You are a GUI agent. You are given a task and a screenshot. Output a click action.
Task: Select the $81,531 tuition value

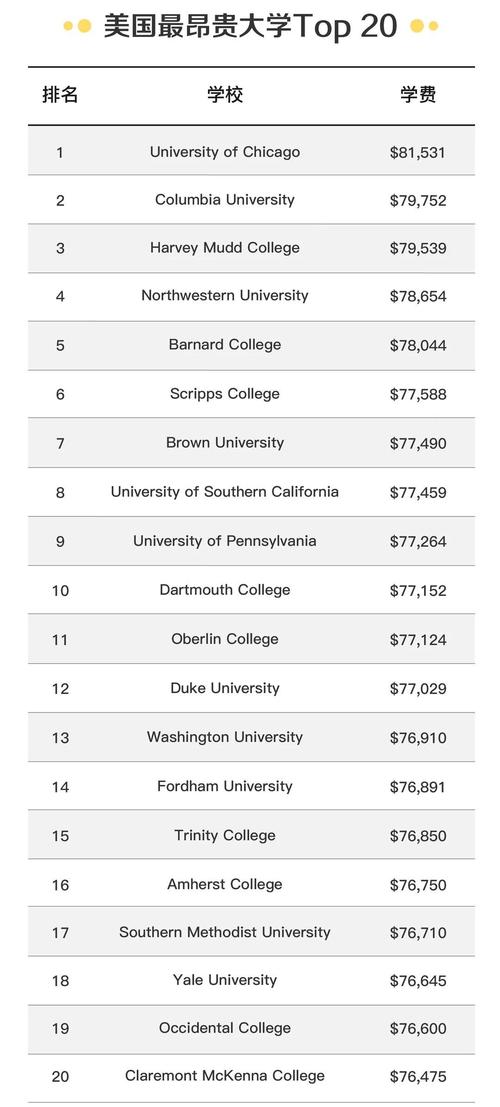pos(417,152)
